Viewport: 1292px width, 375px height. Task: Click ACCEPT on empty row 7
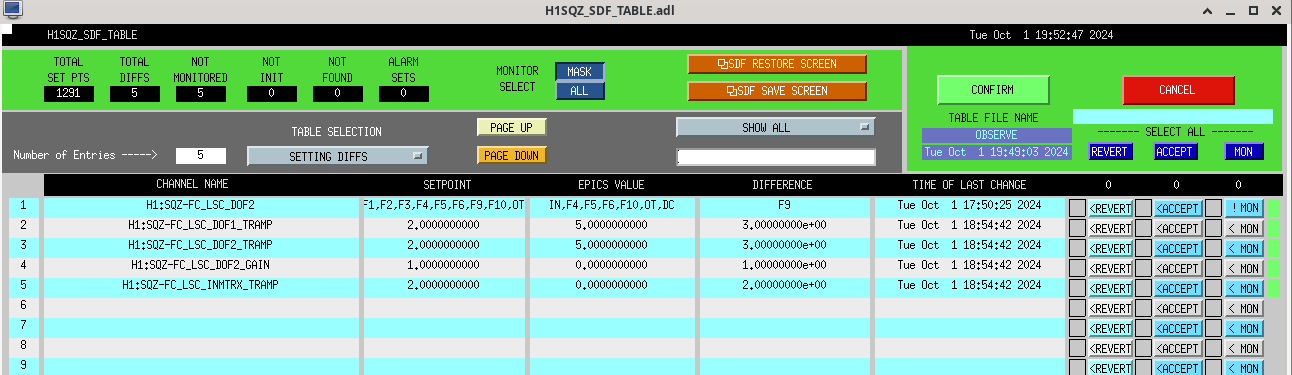coord(1178,328)
